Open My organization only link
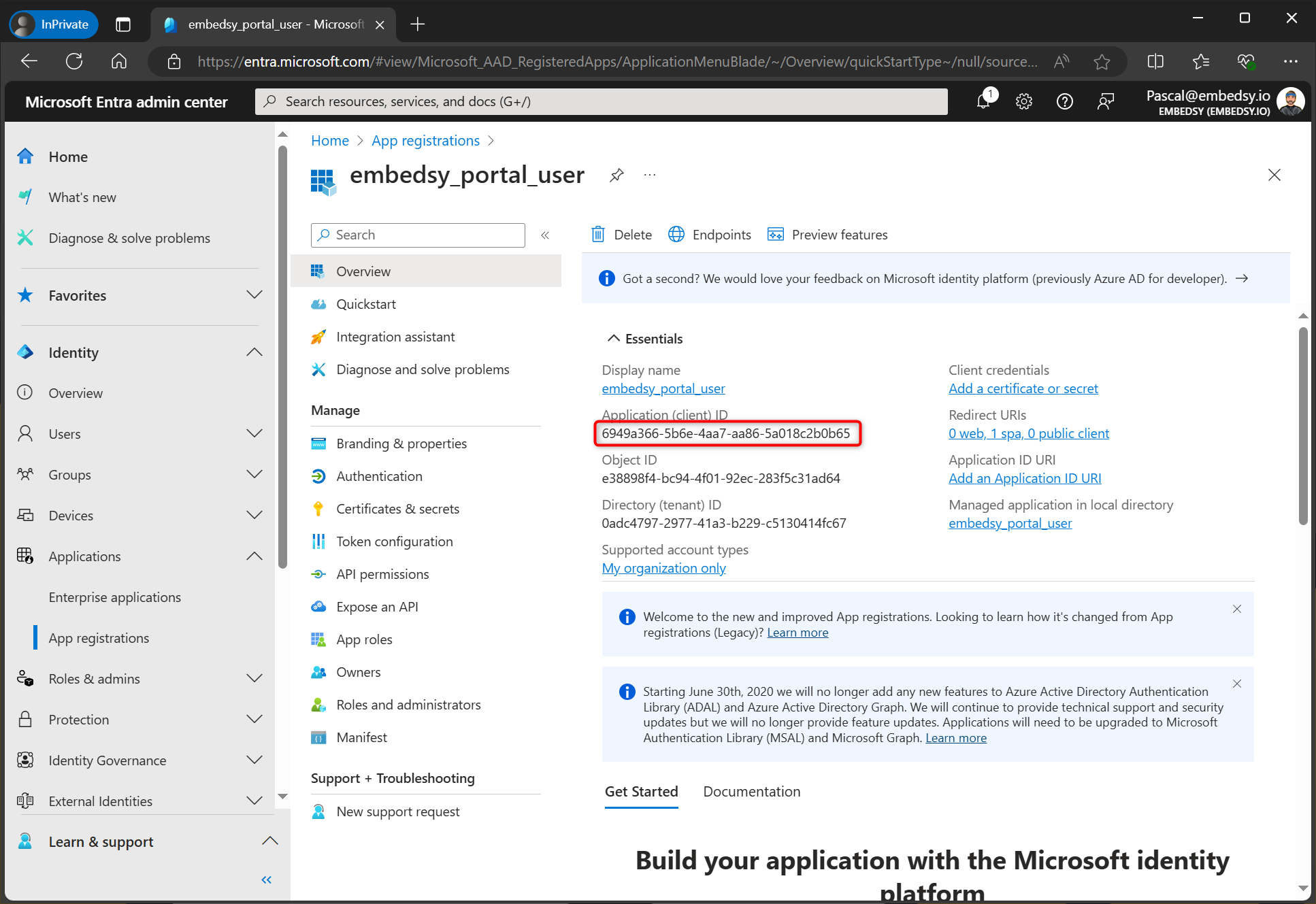Screen dimensions: 1316x904 click(663, 567)
